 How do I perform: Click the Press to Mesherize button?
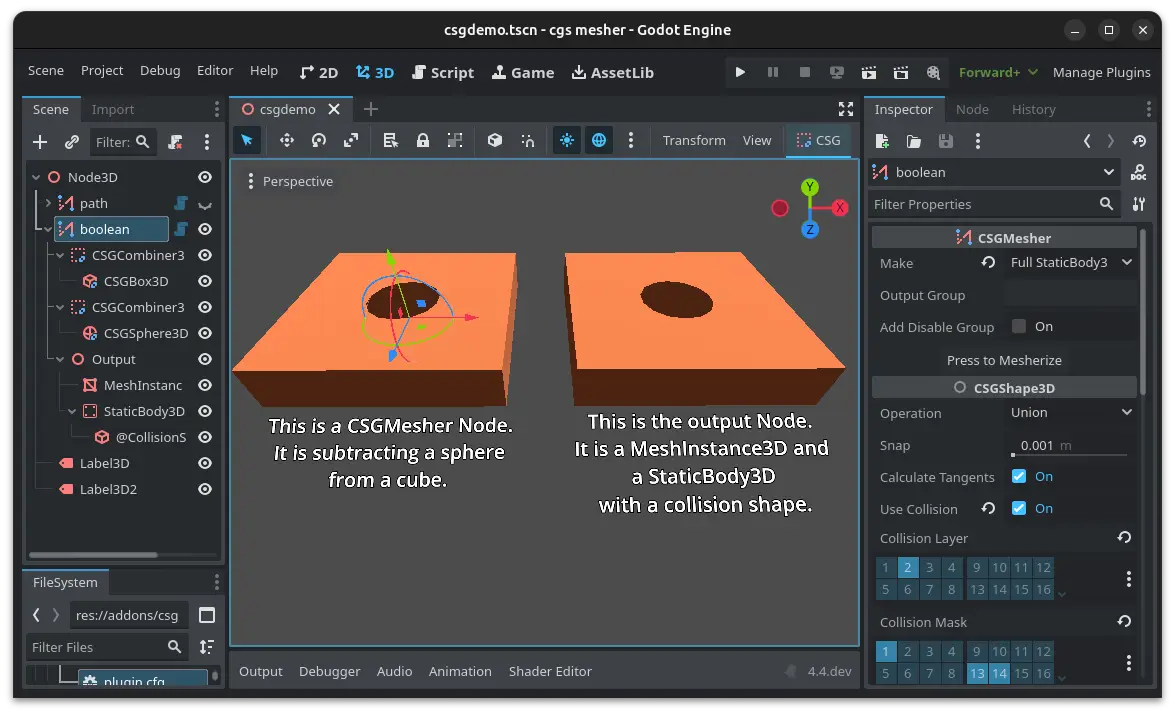click(1004, 360)
